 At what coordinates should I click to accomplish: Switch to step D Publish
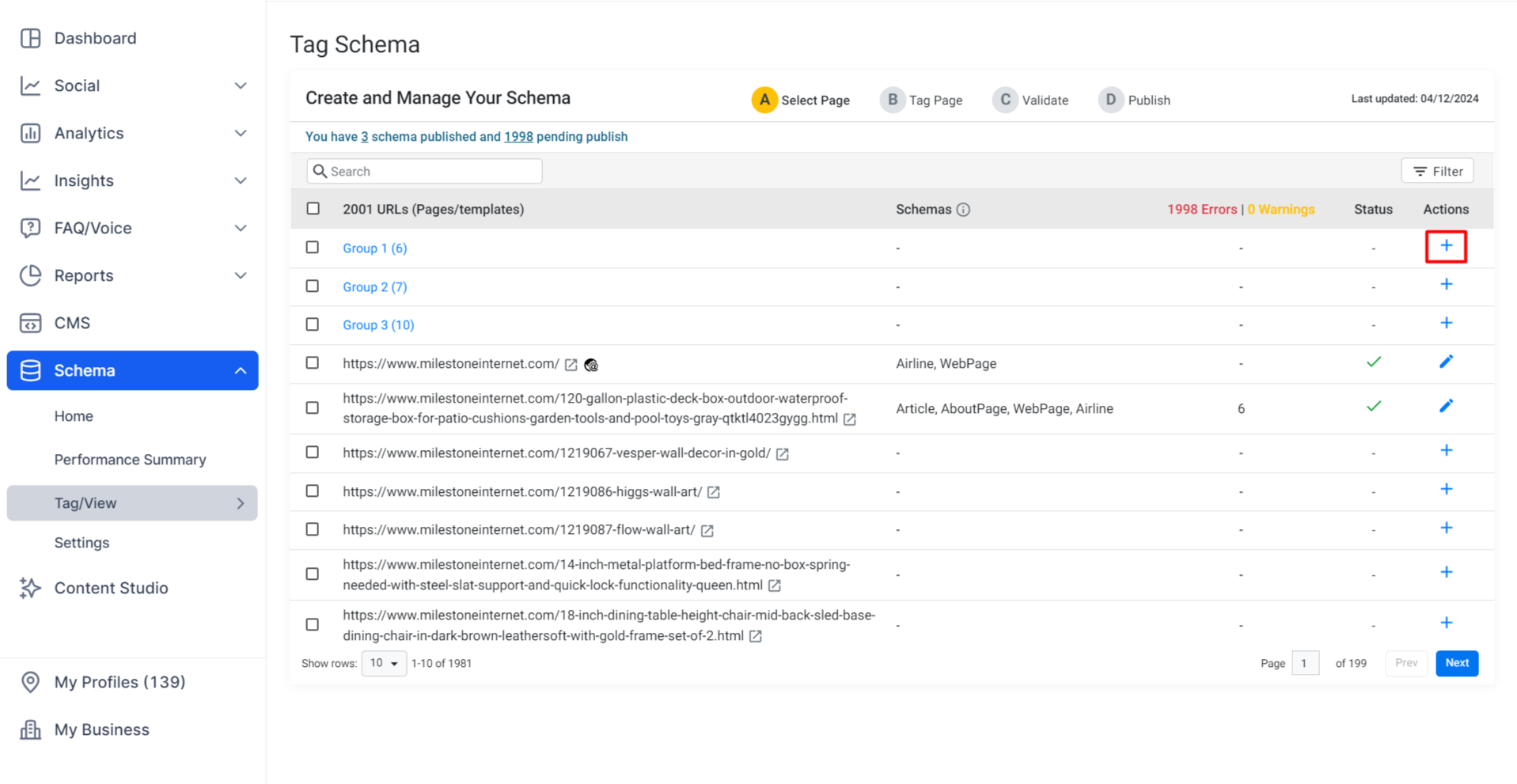coord(1134,100)
